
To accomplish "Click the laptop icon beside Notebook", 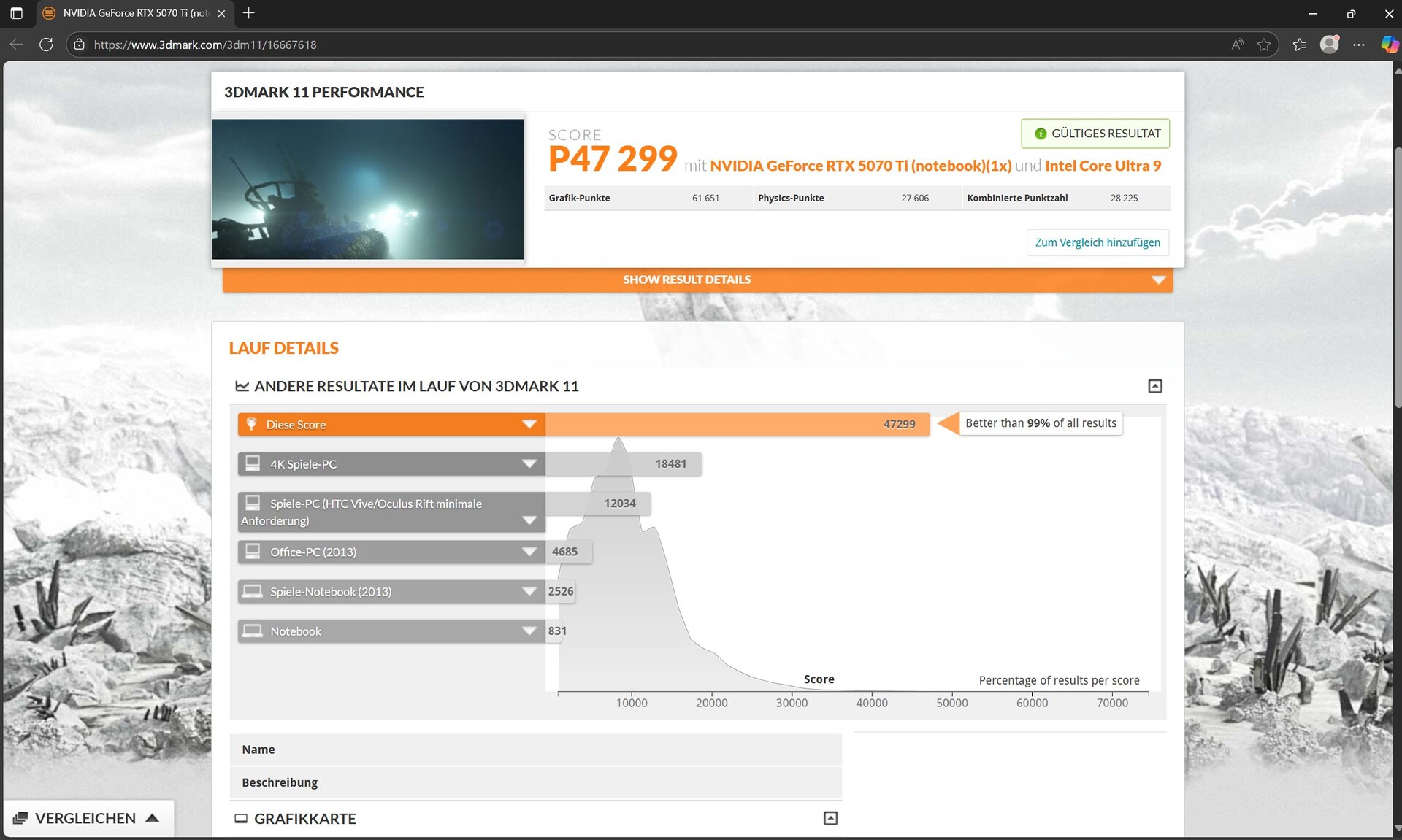I will click(x=253, y=631).
